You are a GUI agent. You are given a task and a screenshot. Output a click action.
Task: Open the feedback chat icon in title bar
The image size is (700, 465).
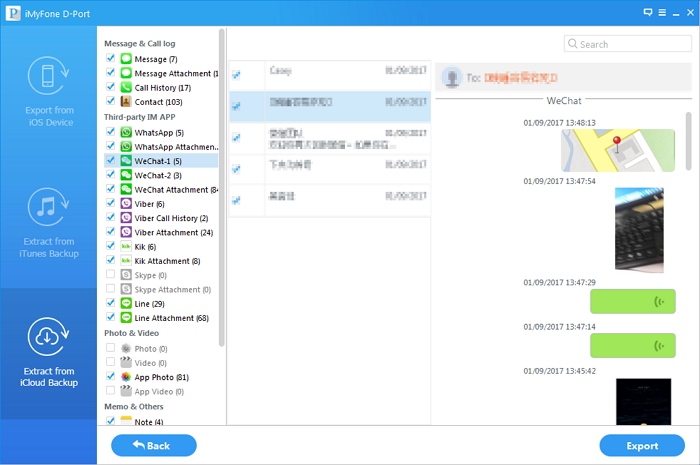point(648,12)
